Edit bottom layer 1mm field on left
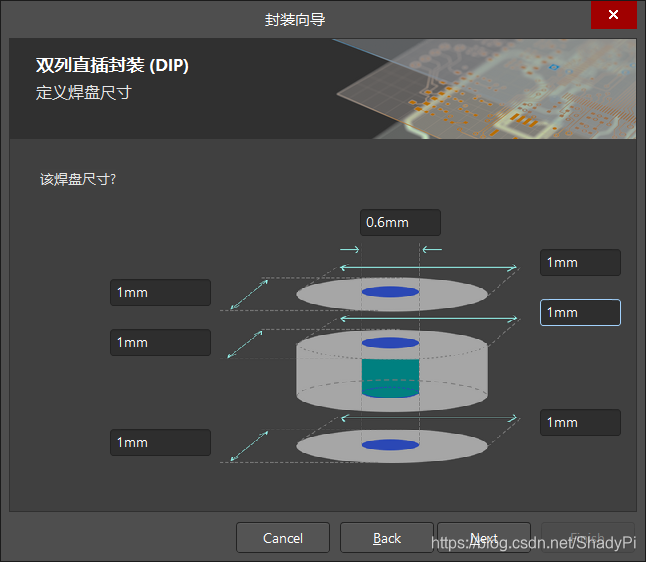Image resolution: width=646 pixels, height=562 pixels. [x=160, y=443]
